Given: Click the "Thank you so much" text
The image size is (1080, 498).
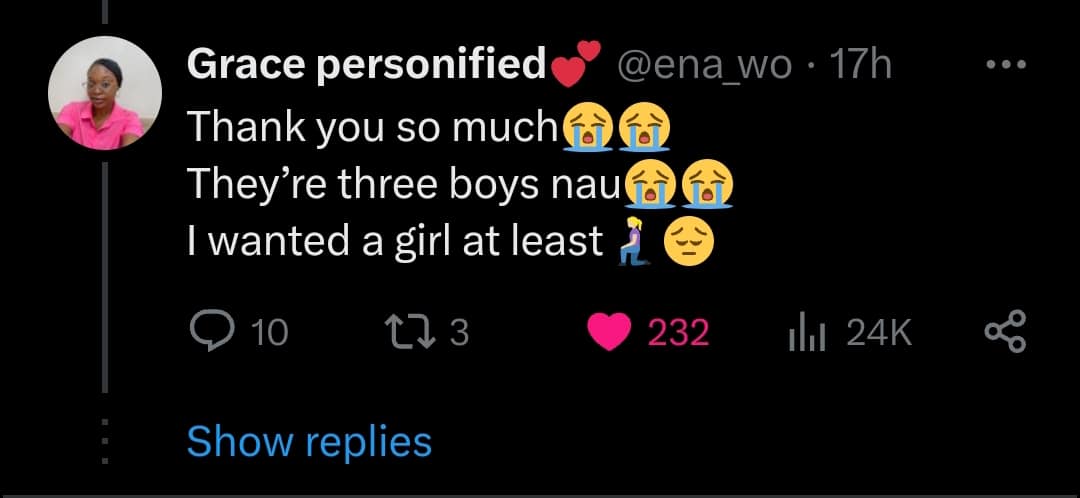Looking at the screenshot, I should 371,128.
